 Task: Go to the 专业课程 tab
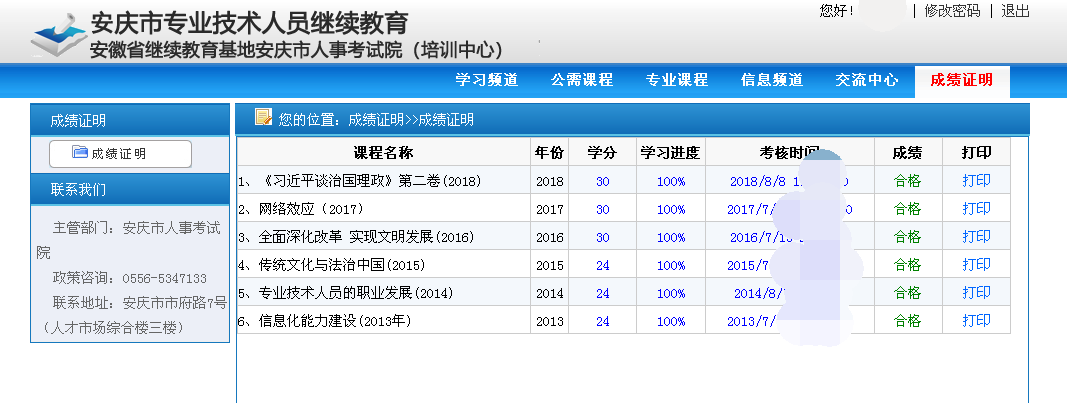click(x=676, y=81)
